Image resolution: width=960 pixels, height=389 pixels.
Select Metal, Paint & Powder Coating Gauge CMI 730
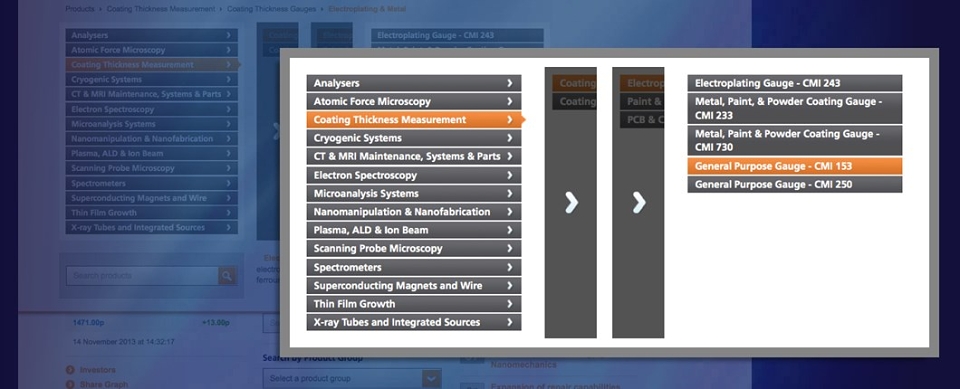(x=795, y=140)
